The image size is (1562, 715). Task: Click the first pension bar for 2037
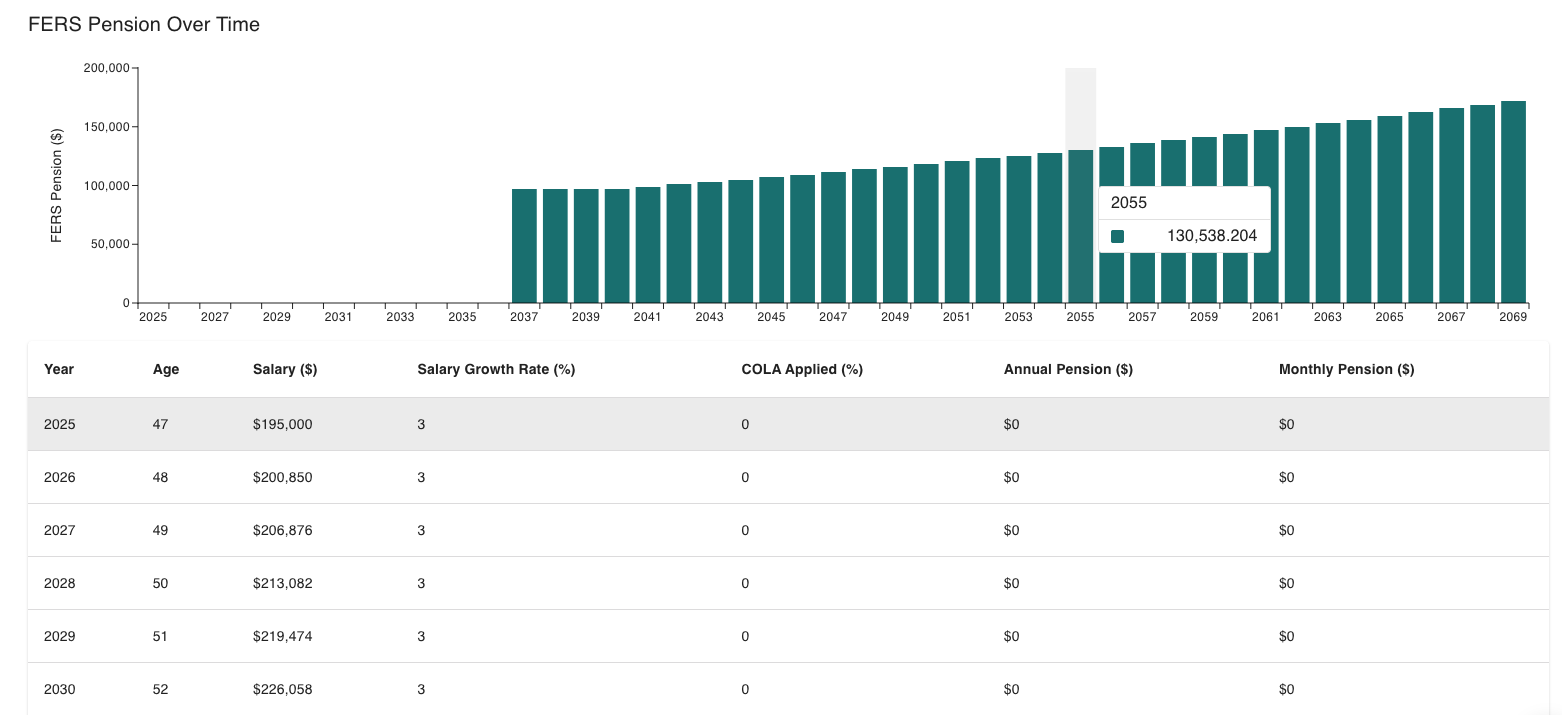(524, 245)
